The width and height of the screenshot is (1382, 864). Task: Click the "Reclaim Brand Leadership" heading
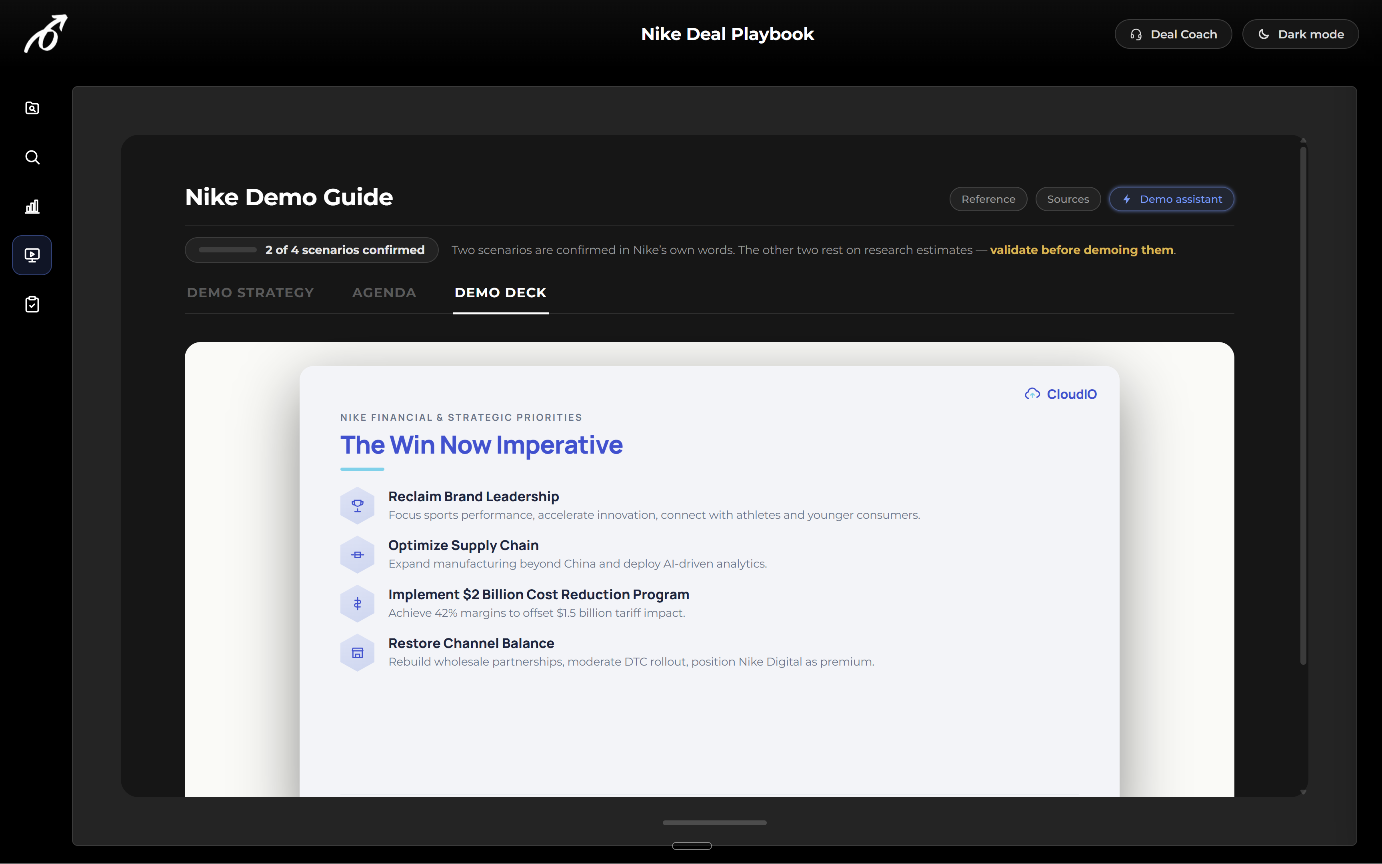pos(474,496)
